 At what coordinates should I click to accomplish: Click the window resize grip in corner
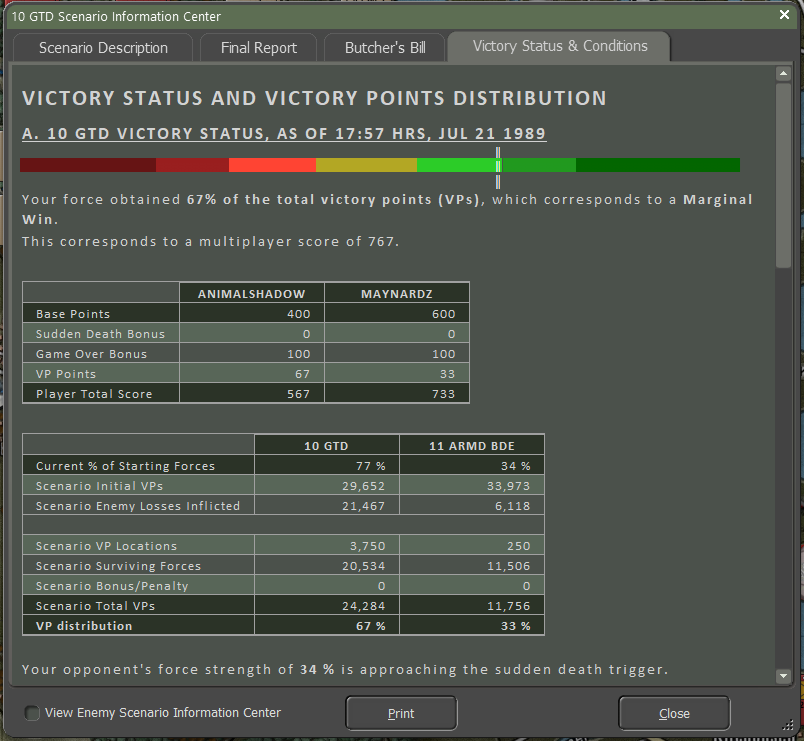tap(788, 725)
